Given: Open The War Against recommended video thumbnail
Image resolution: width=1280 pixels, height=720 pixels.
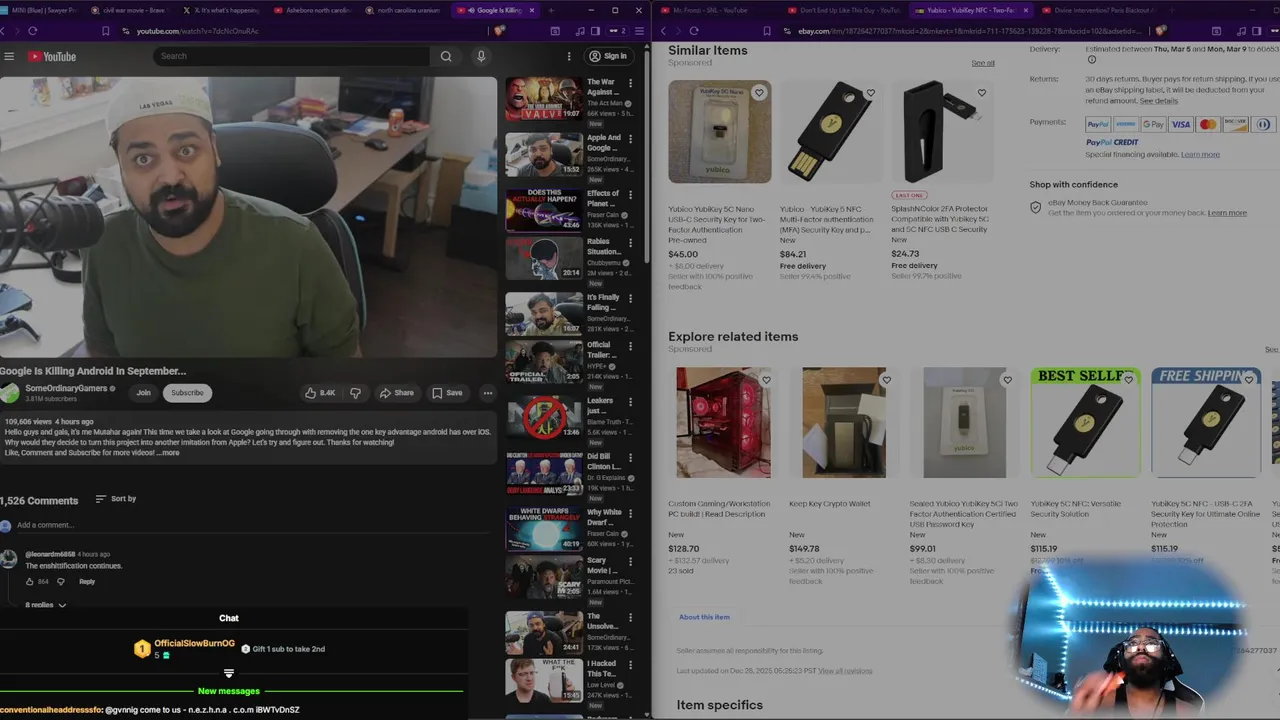Looking at the screenshot, I should [543, 99].
